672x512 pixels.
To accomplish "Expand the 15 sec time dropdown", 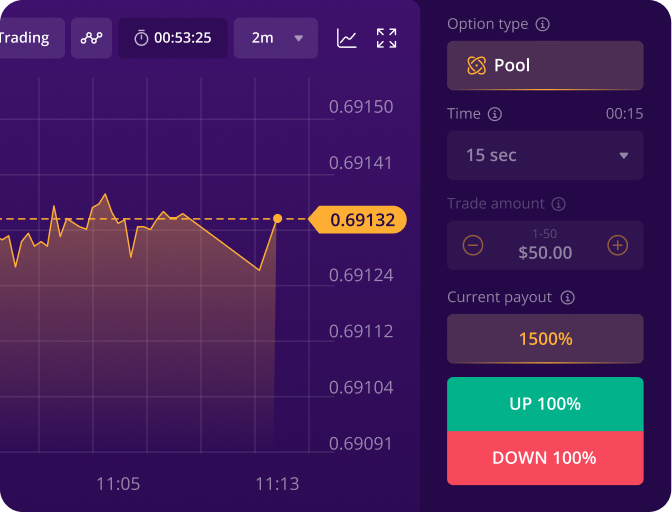I will [x=545, y=155].
